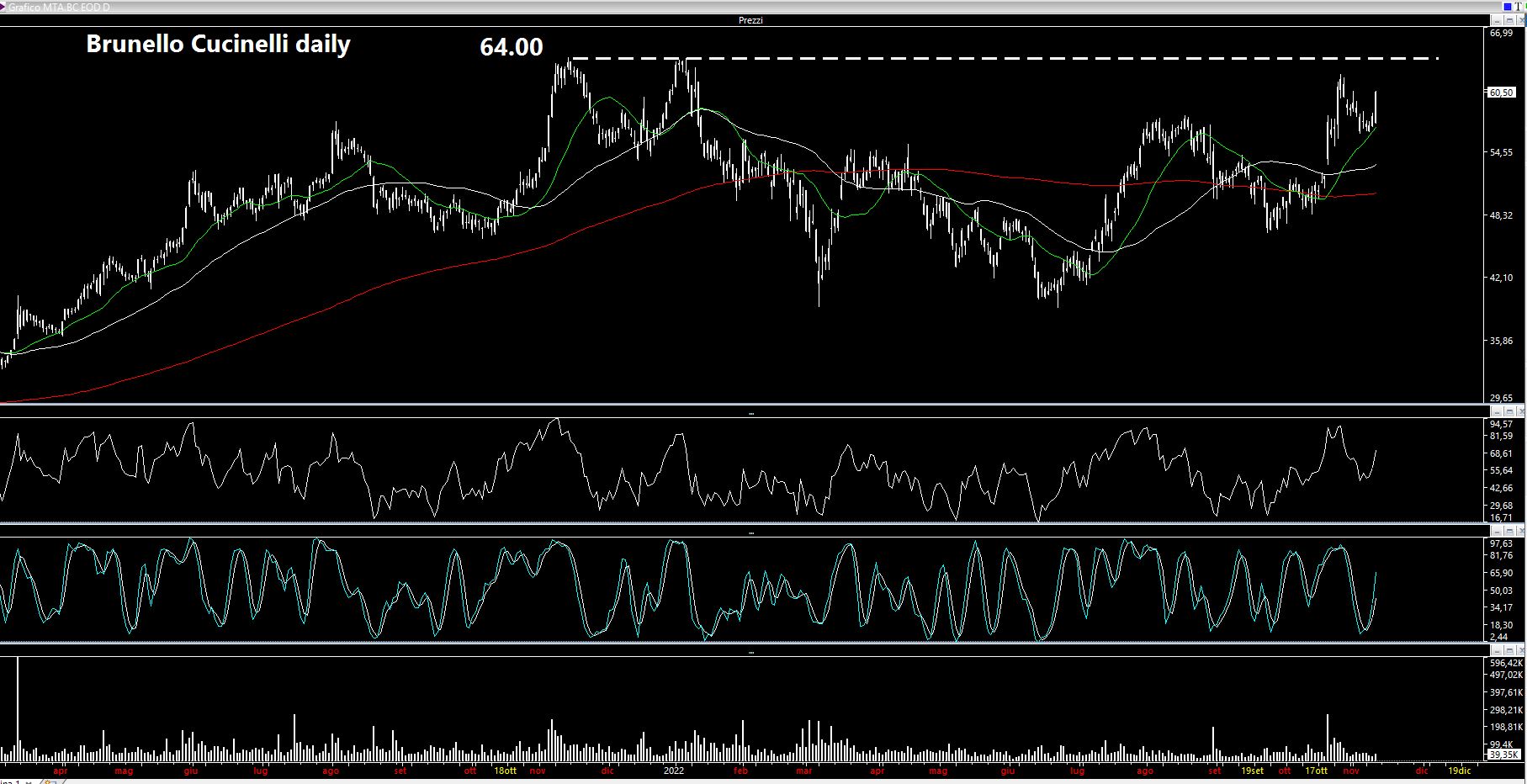Click the 54,55 price axis value
This screenshot has width=1527, height=784.
(1501, 152)
